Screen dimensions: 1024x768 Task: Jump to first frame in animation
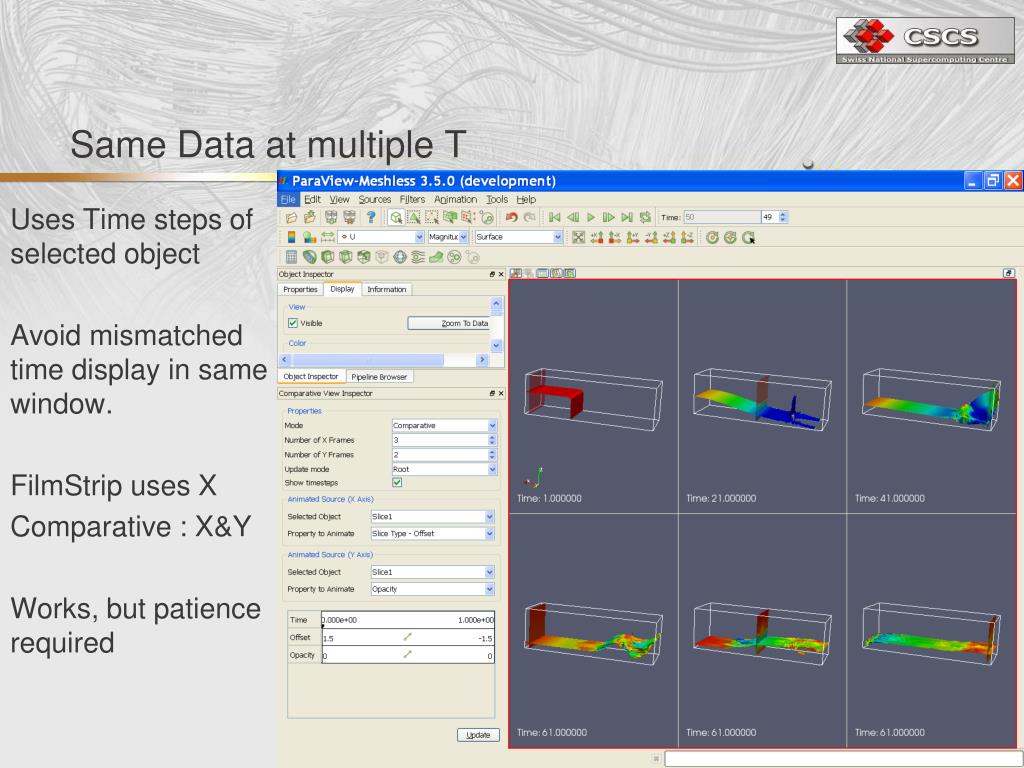(x=554, y=217)
